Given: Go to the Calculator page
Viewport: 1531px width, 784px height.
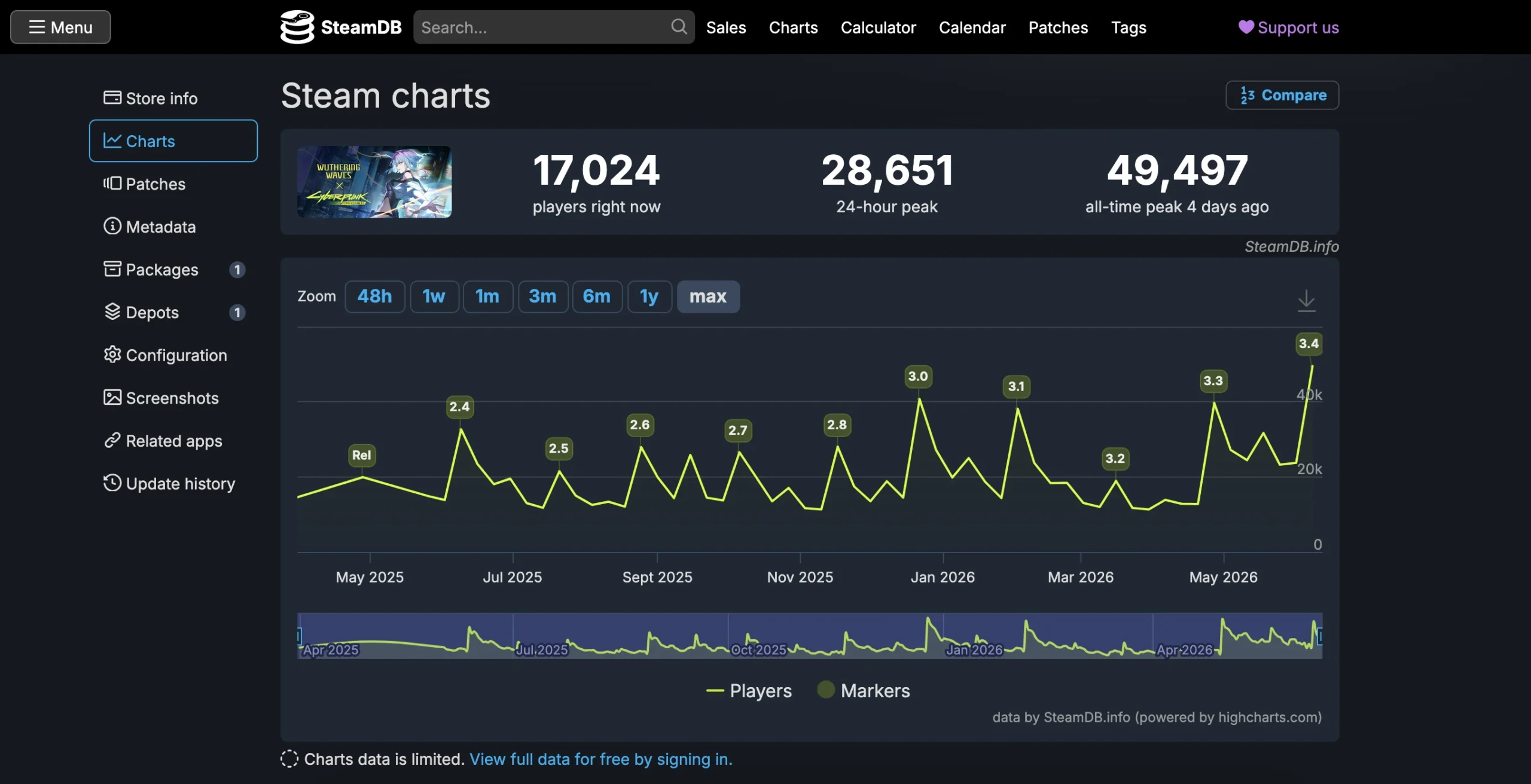Looking at the screenshot, I should [x=878, y=28].
